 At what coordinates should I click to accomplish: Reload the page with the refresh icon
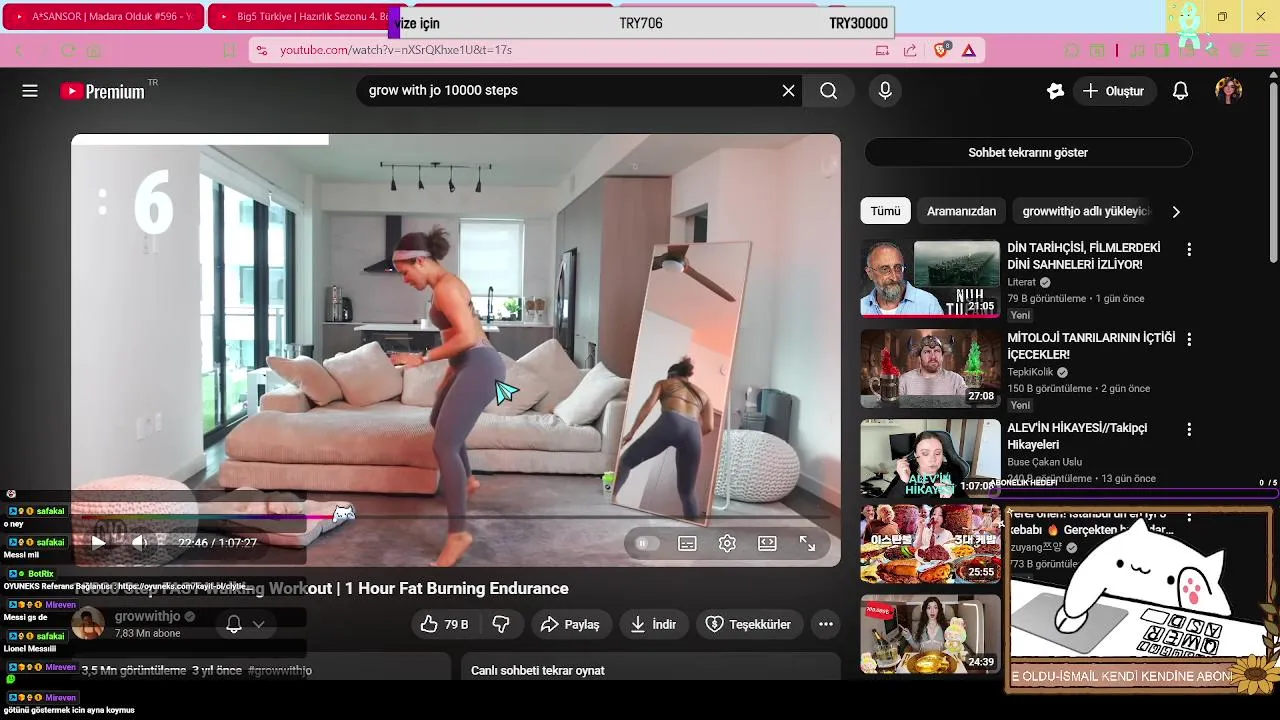point(68,50)
